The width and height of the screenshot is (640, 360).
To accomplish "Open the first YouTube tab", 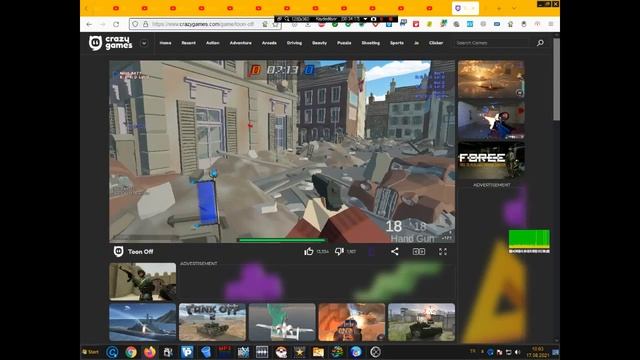I will click(116, 8).
